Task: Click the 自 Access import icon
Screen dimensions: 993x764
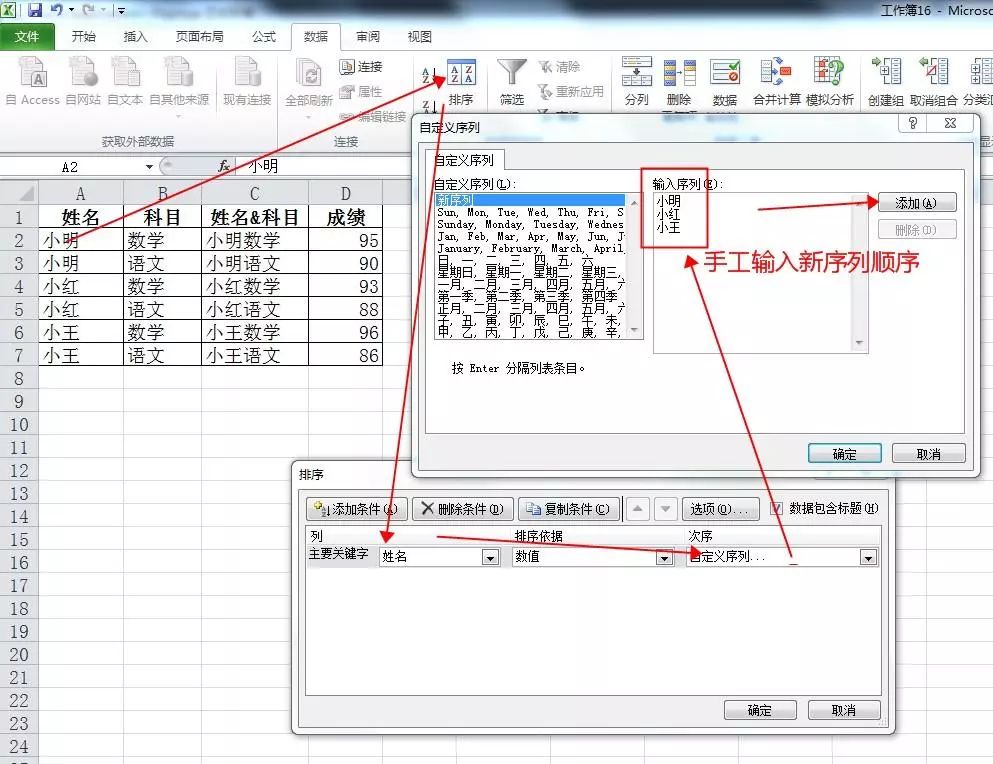Action: click(x=33, y=76)
